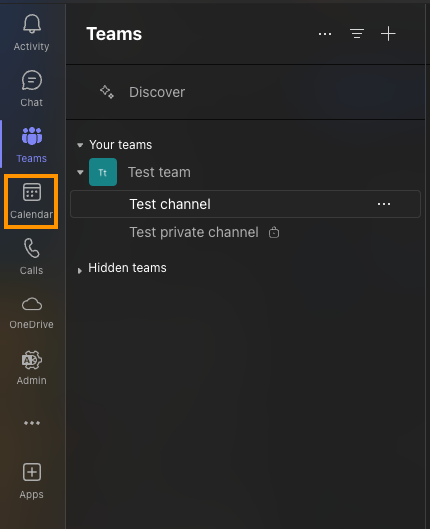Open the Discover teams entry
The height and width of the screenshot is (529, 430).
pos(246,92)
